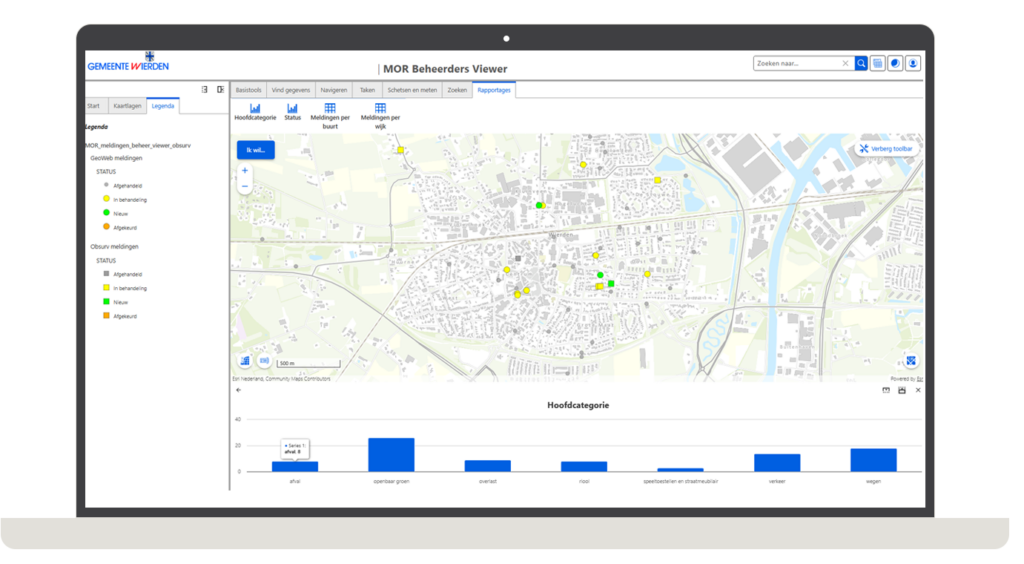Screen dimensions: 1024x564
Task: Collapse the left side panel
Action: pos(221,89)
